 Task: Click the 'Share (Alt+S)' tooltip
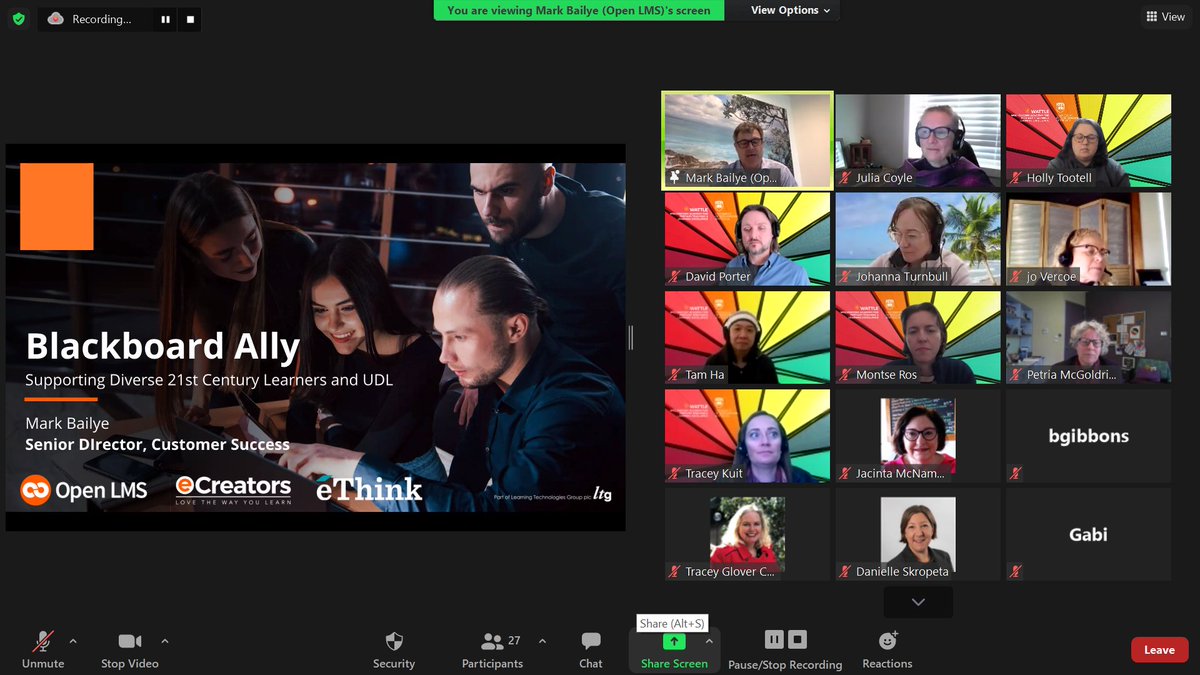(672, 623)
